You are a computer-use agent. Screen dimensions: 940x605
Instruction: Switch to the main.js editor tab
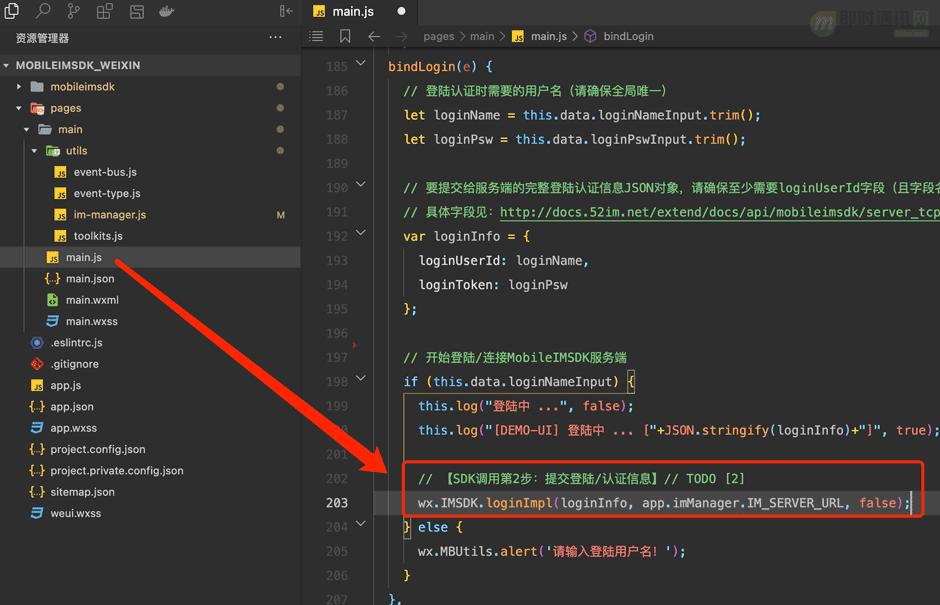[353, 12]
